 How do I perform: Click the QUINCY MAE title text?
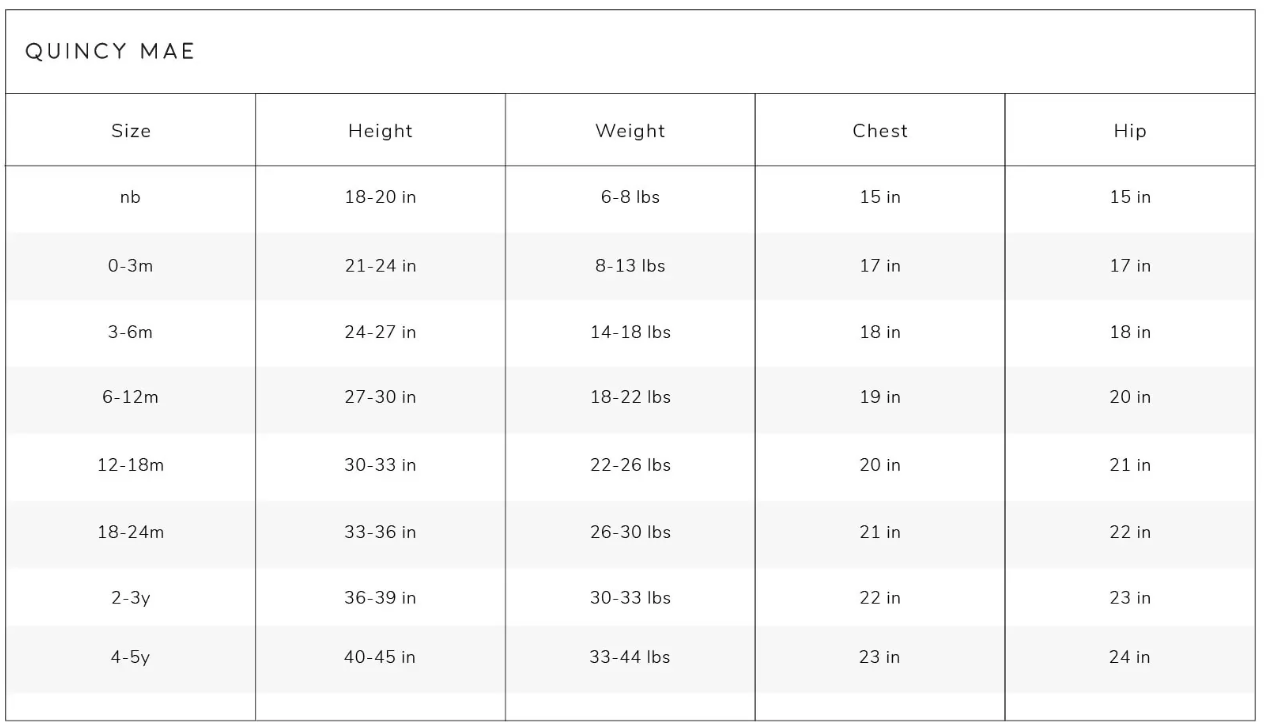110,52
